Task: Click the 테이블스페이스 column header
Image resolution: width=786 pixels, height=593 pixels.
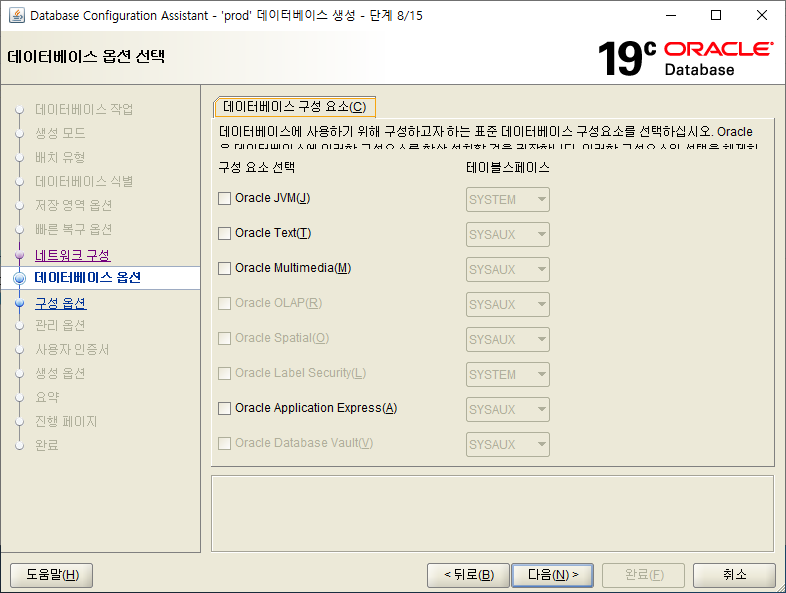Action: (508, 167)
